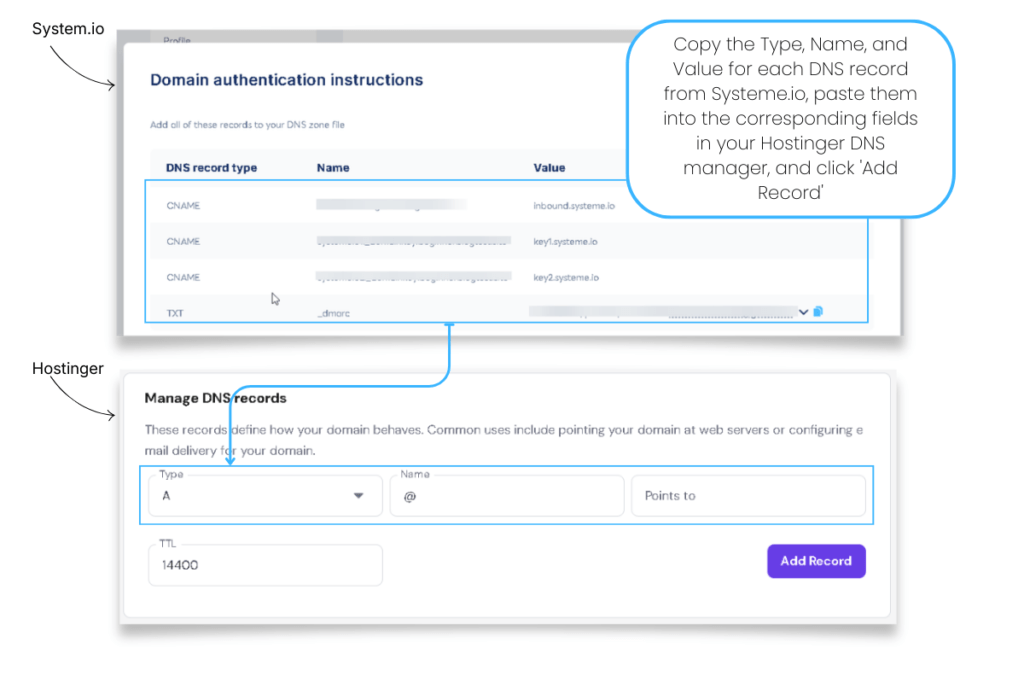This screenshot has height=683, width=1024.
Task: Click the inbound.systeme.io value cell
Action: click(x=572, y=205)
